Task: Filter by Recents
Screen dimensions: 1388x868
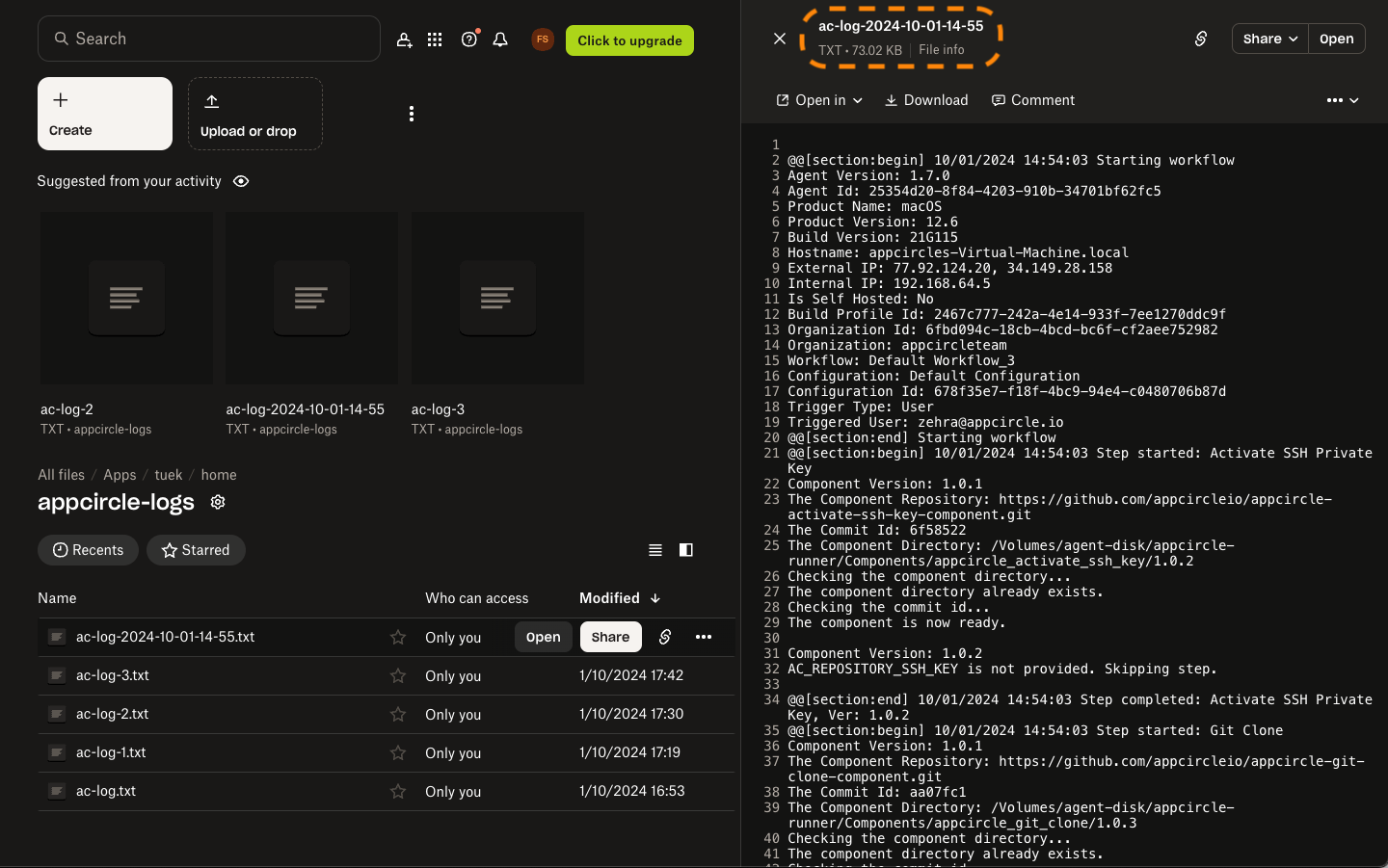Action: [88, 550]
